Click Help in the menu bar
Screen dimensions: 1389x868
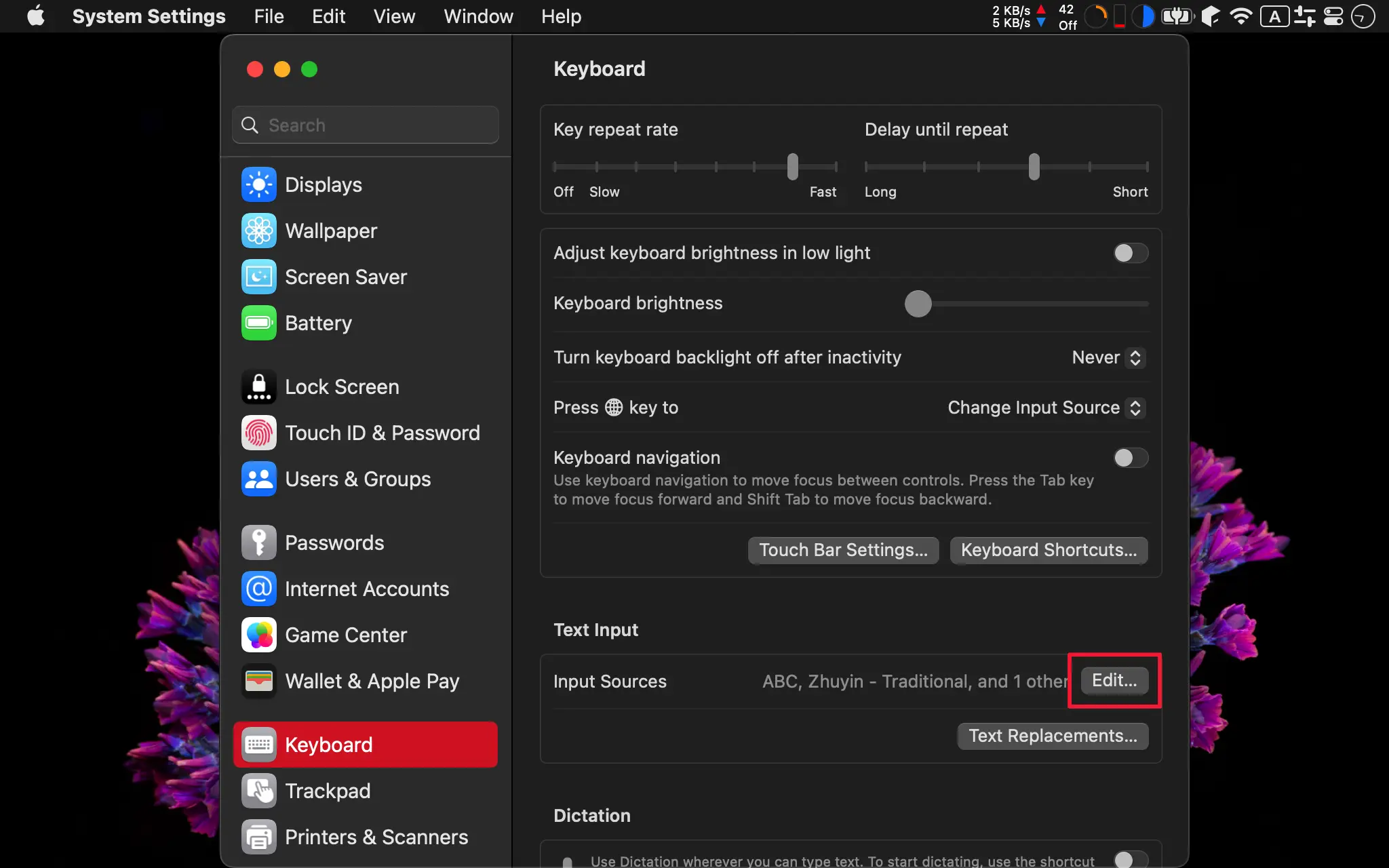click(x=561, y=16)
